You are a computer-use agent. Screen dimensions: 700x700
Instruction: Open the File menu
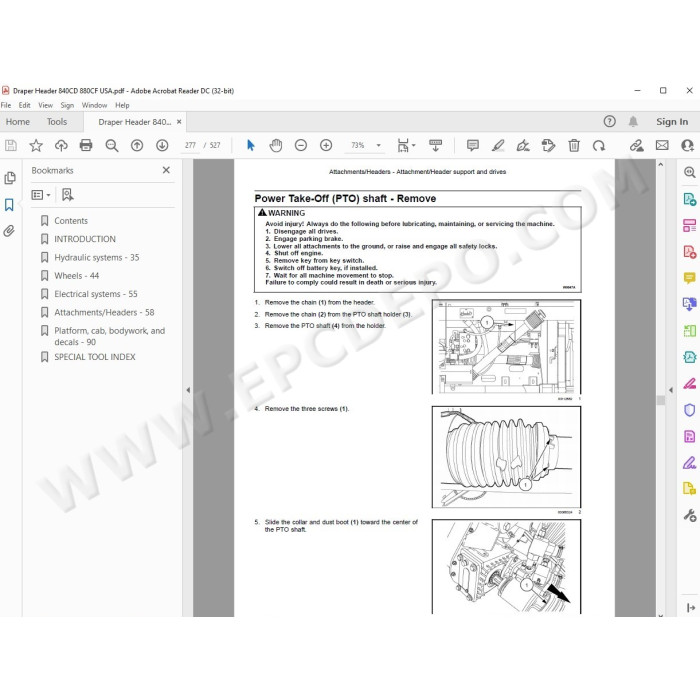[x=6, y=105]
